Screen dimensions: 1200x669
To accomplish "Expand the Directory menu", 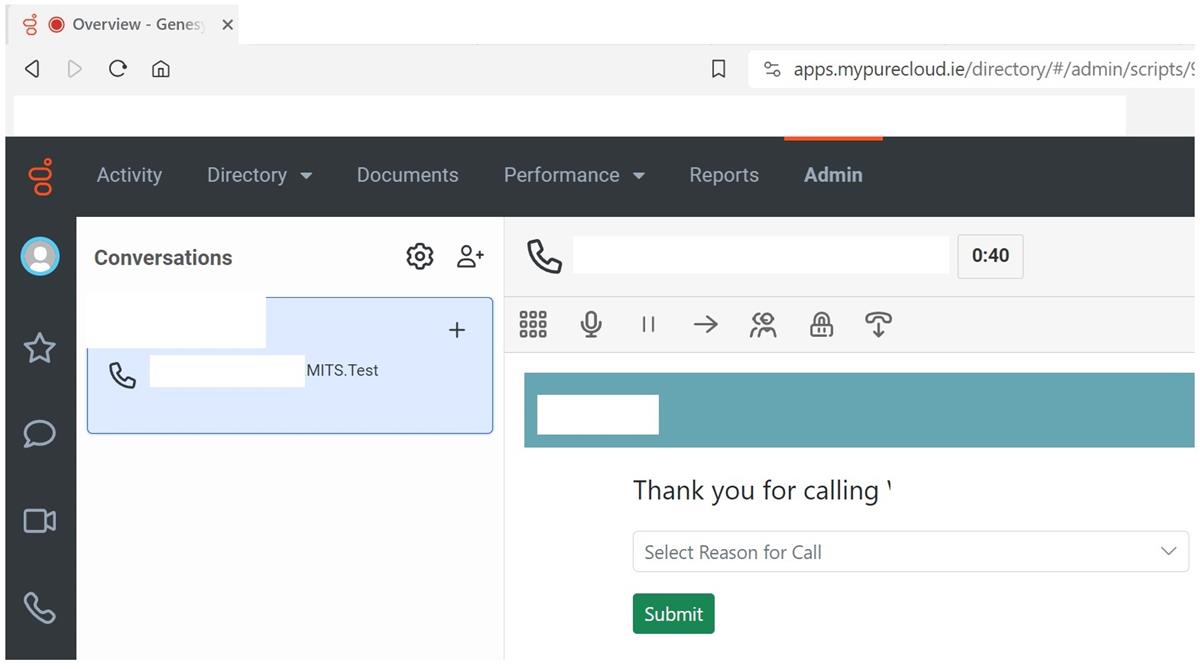I will [259, 175].
